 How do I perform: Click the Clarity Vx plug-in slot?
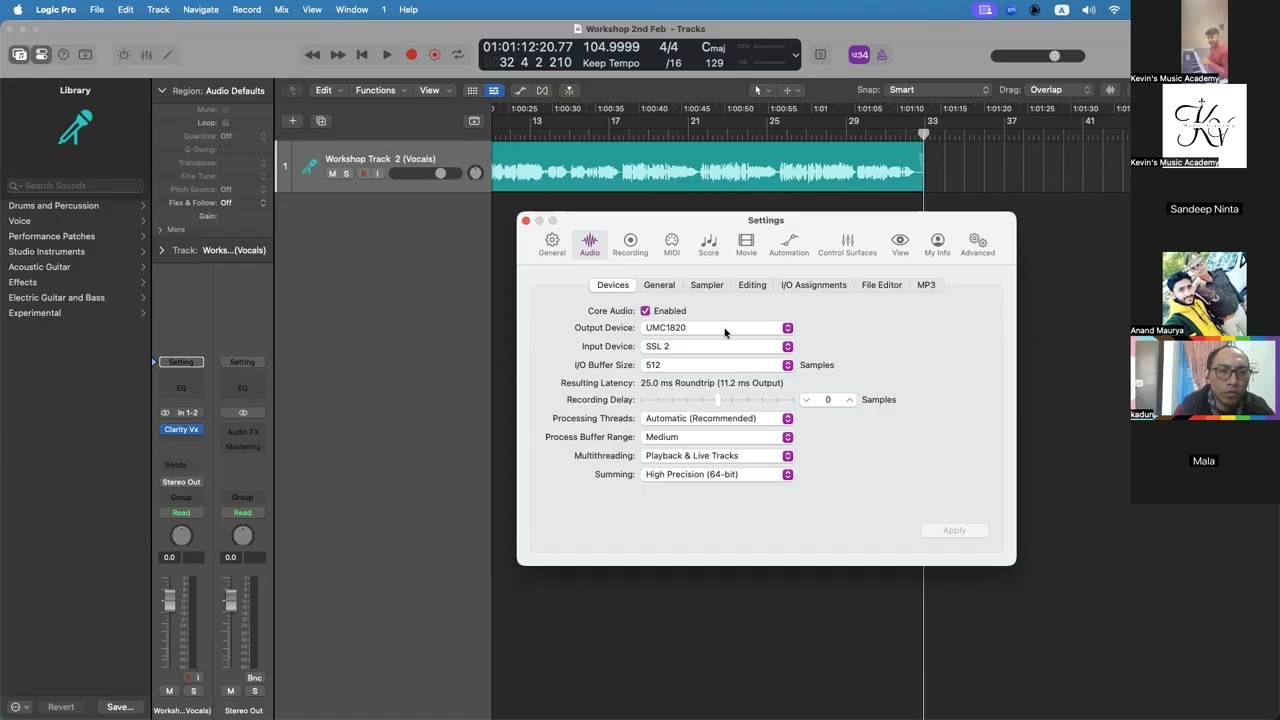click(x=181, y=430)
